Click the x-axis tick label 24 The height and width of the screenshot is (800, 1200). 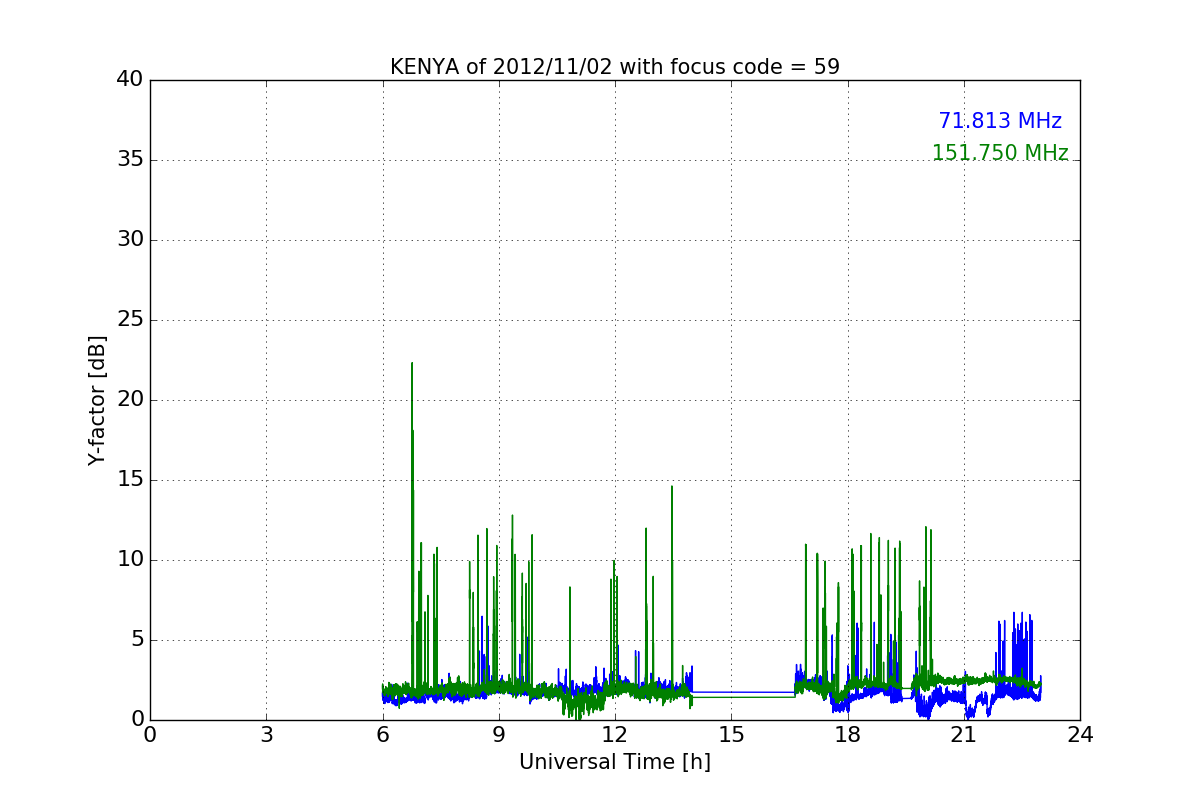pos(1080,735)
